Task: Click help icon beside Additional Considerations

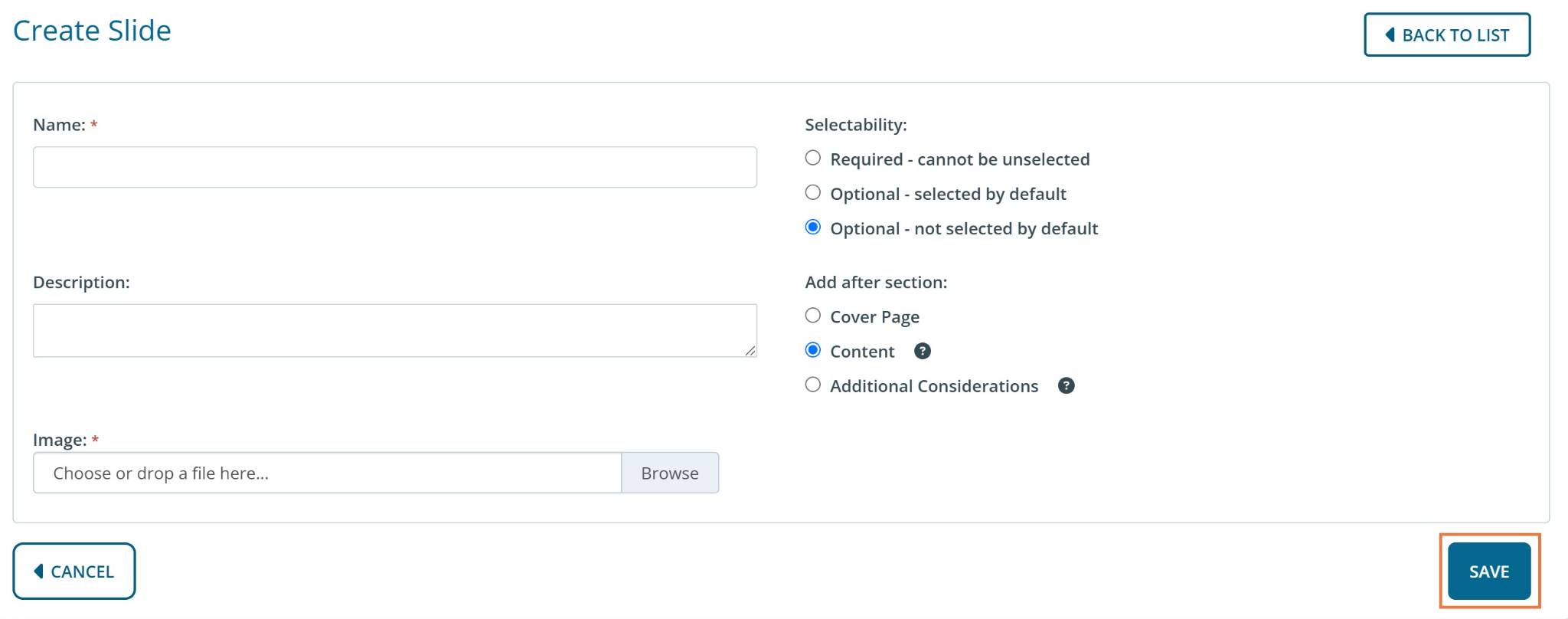Action: (1066, 385)
